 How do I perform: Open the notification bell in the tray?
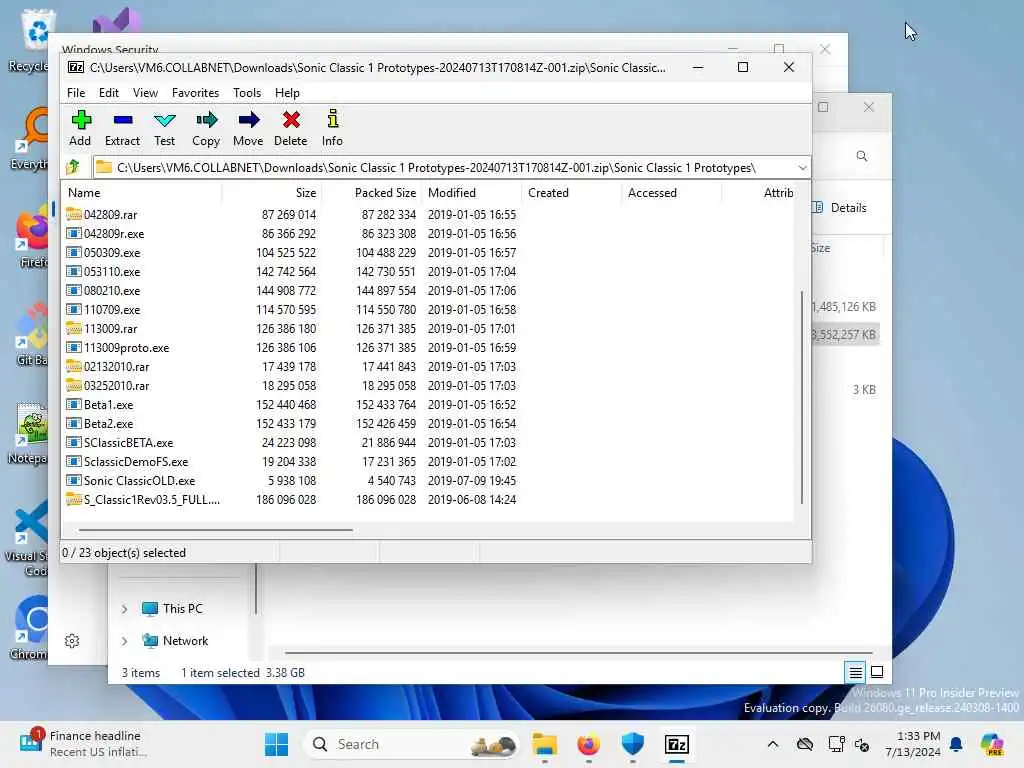[x=956, y=744]
